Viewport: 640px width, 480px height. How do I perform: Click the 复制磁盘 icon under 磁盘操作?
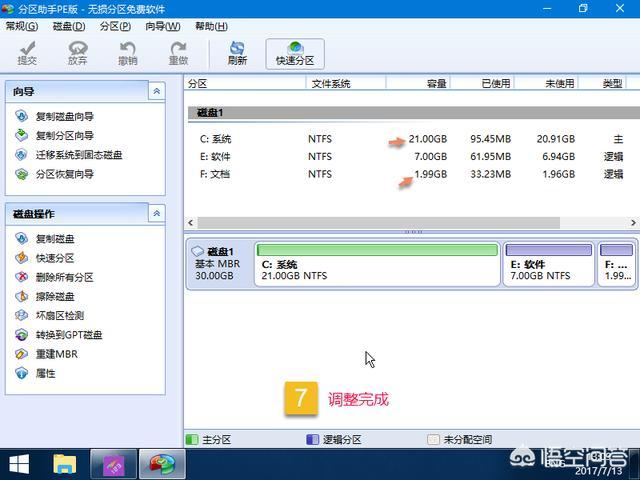[21, 238]
